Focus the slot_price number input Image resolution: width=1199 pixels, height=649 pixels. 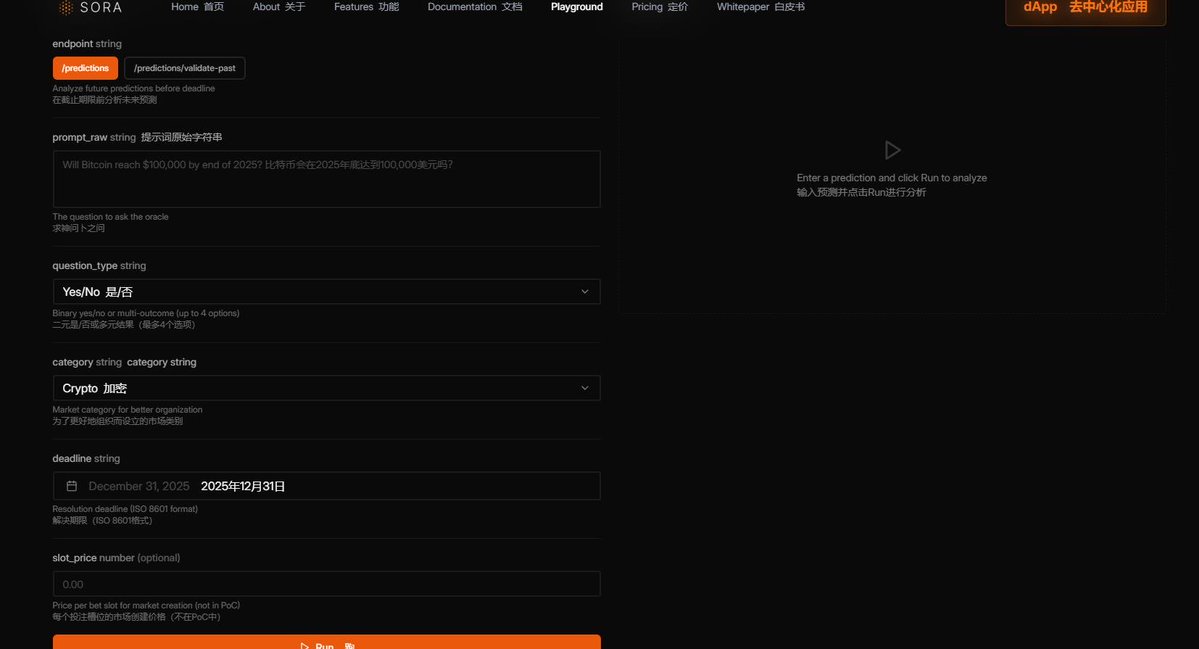327,584
